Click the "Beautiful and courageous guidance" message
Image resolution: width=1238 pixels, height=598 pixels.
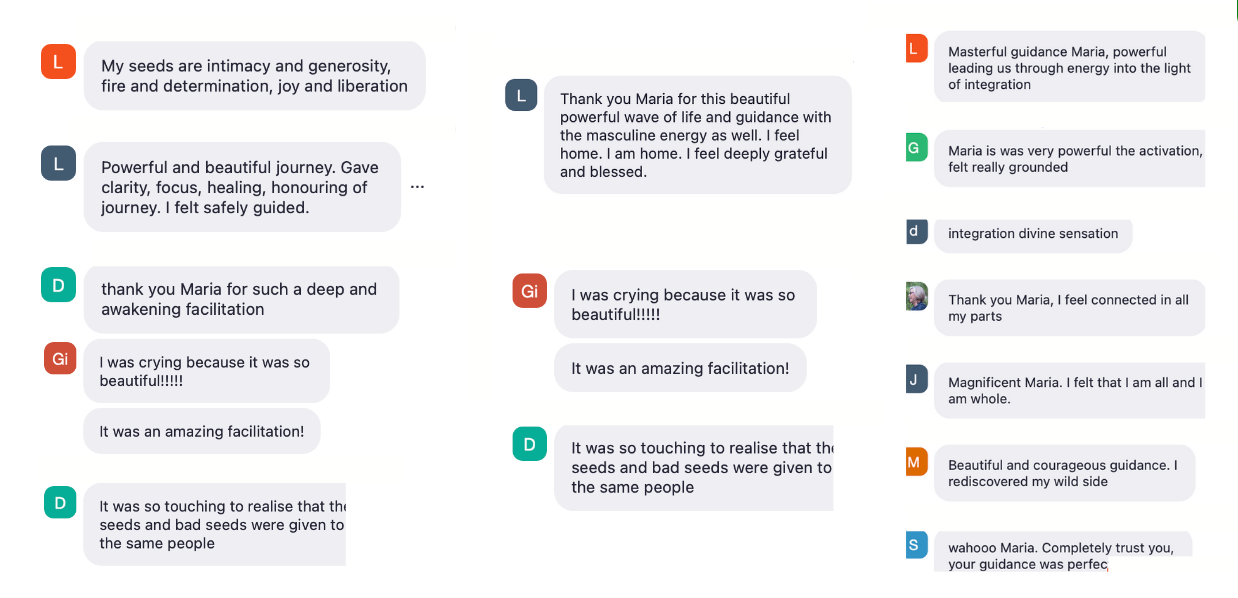pos(1063,473)
